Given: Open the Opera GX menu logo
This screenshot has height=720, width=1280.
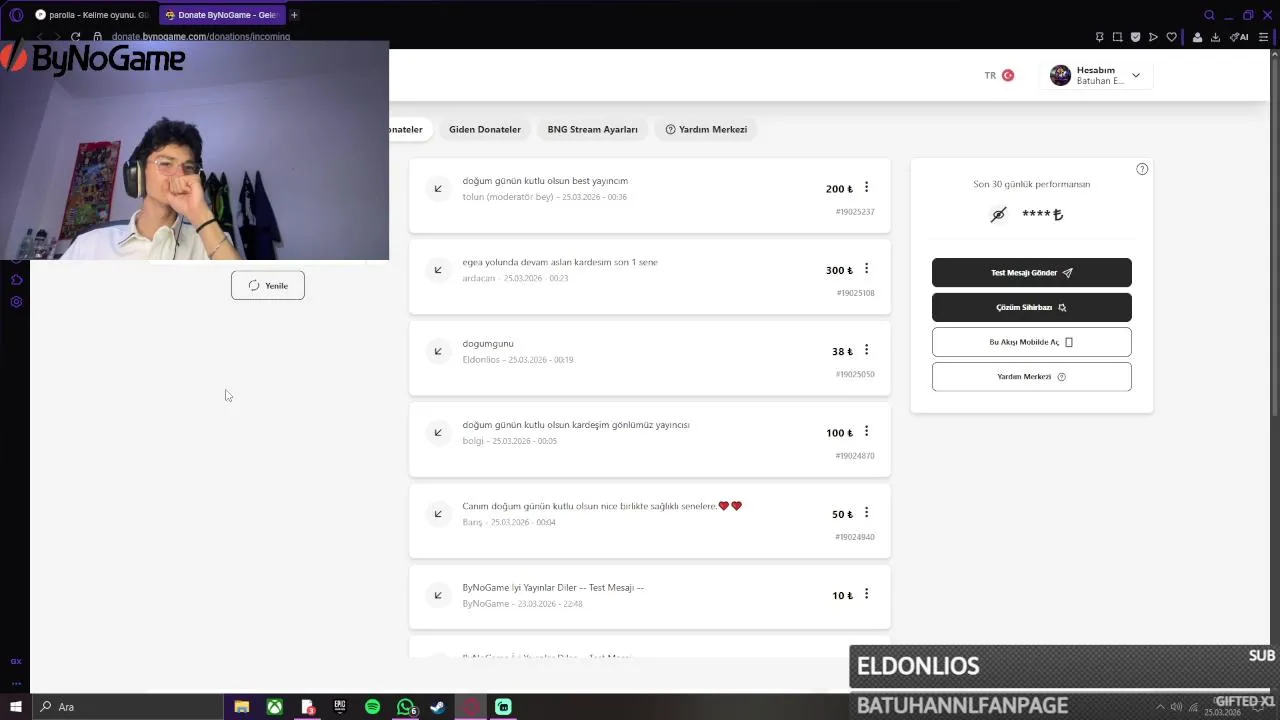Looking at the screenshot, I should click(x=16, y=15).
